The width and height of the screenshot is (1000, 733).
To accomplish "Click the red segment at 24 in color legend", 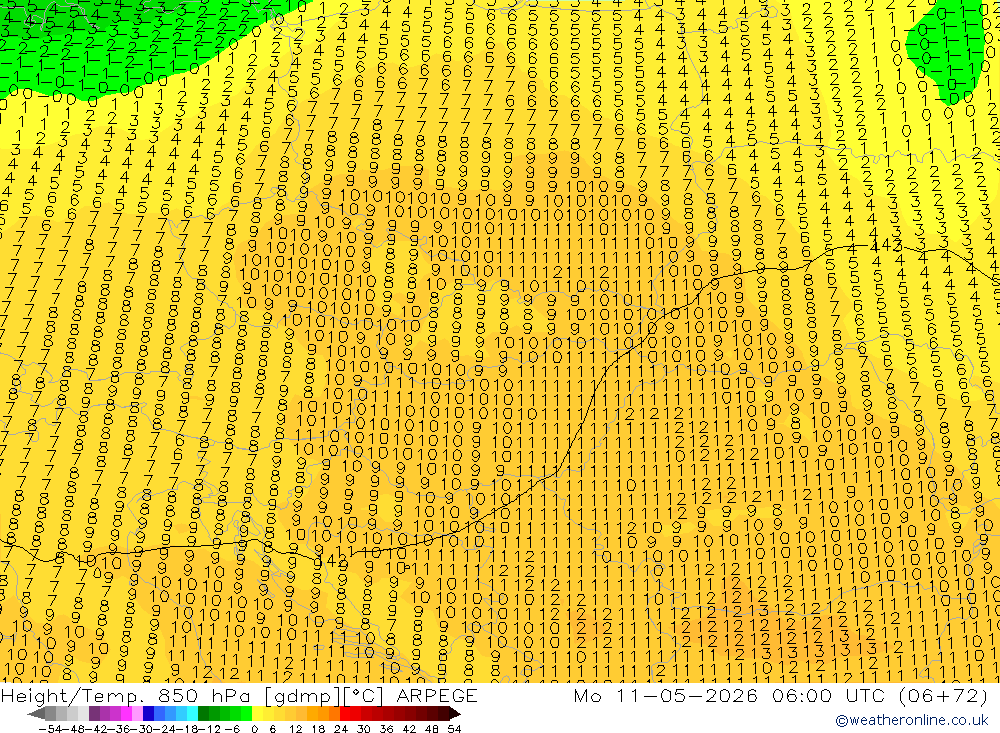I will click(x=345, y=713).
